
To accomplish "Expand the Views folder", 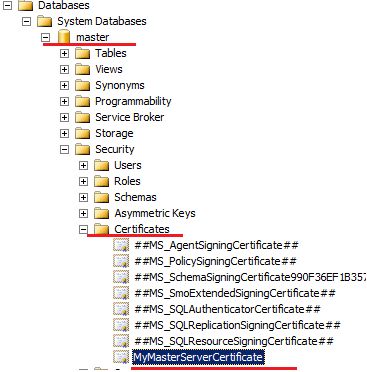I will (64, 69).
